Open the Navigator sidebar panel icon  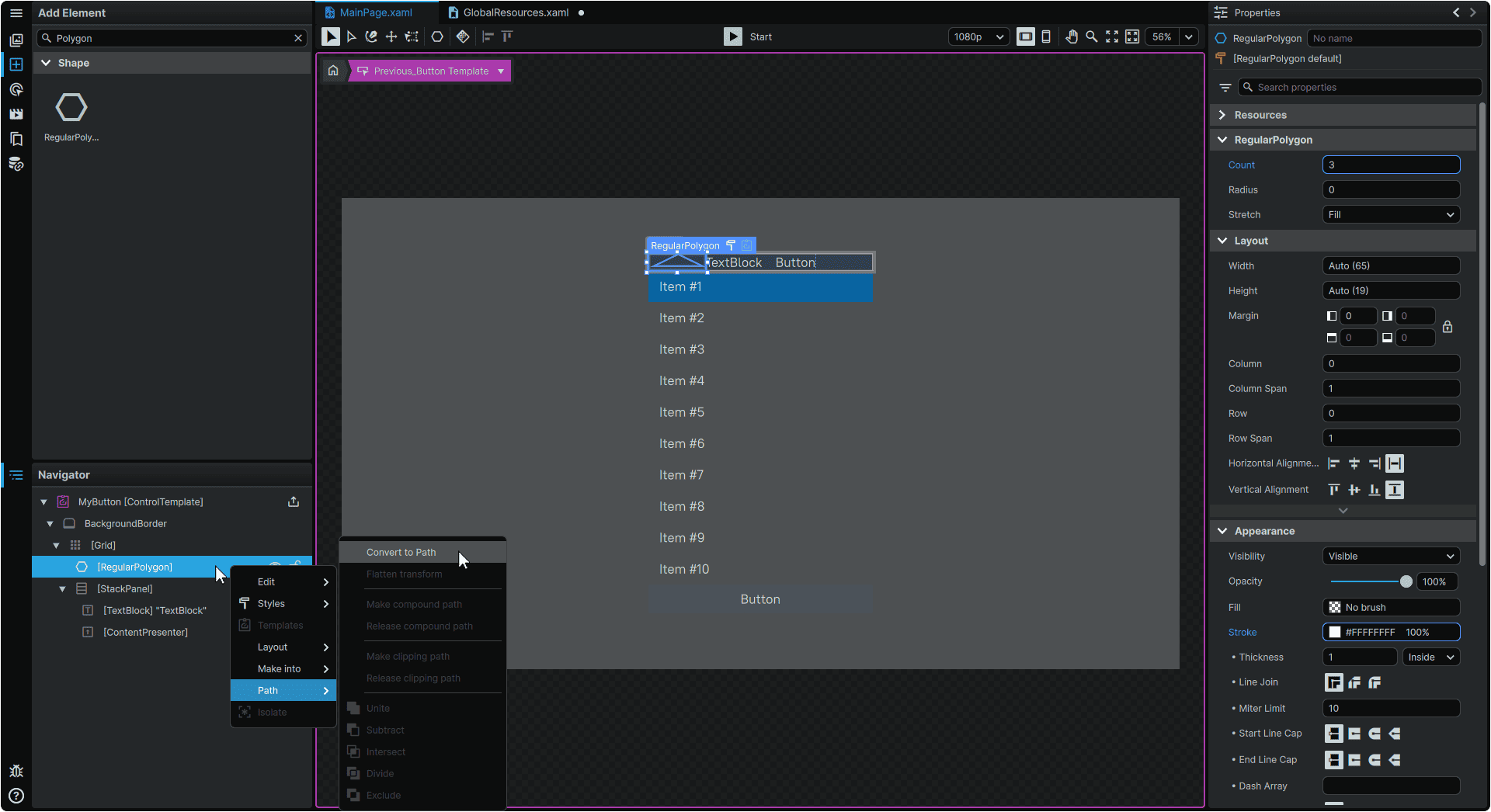coord(16,475)
